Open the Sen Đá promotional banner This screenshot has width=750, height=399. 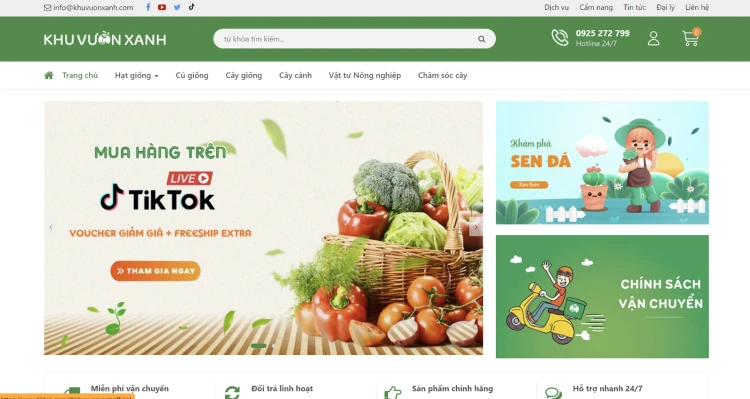click(602, 163)
